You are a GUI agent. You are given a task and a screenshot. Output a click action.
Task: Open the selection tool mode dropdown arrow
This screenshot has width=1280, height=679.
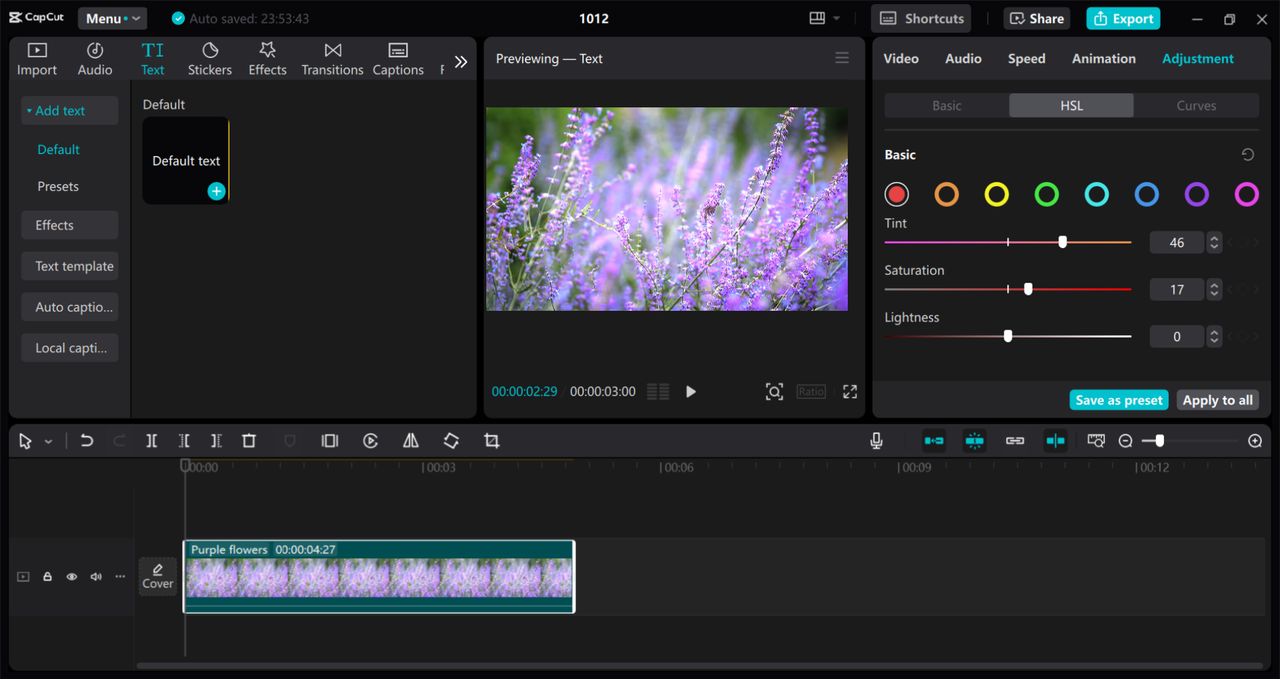[48, 442]
